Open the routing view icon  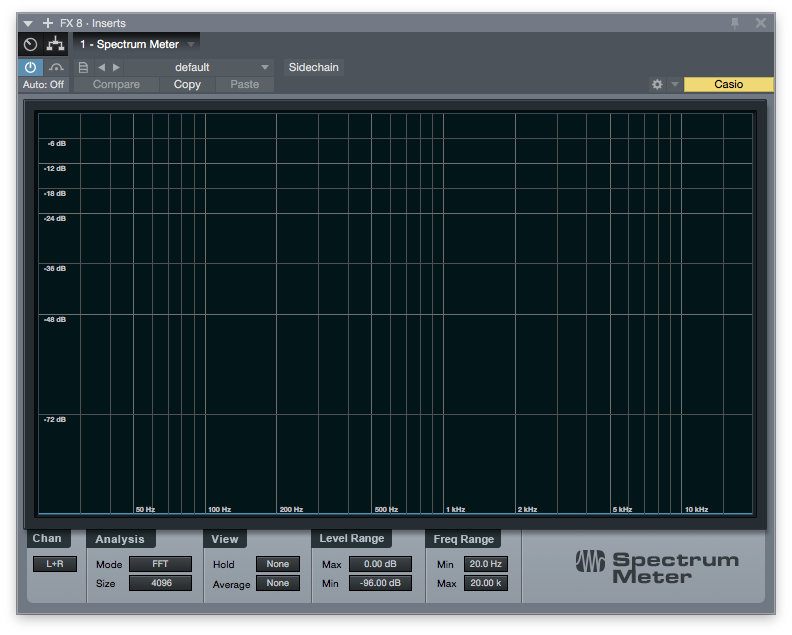coord(56,45)
